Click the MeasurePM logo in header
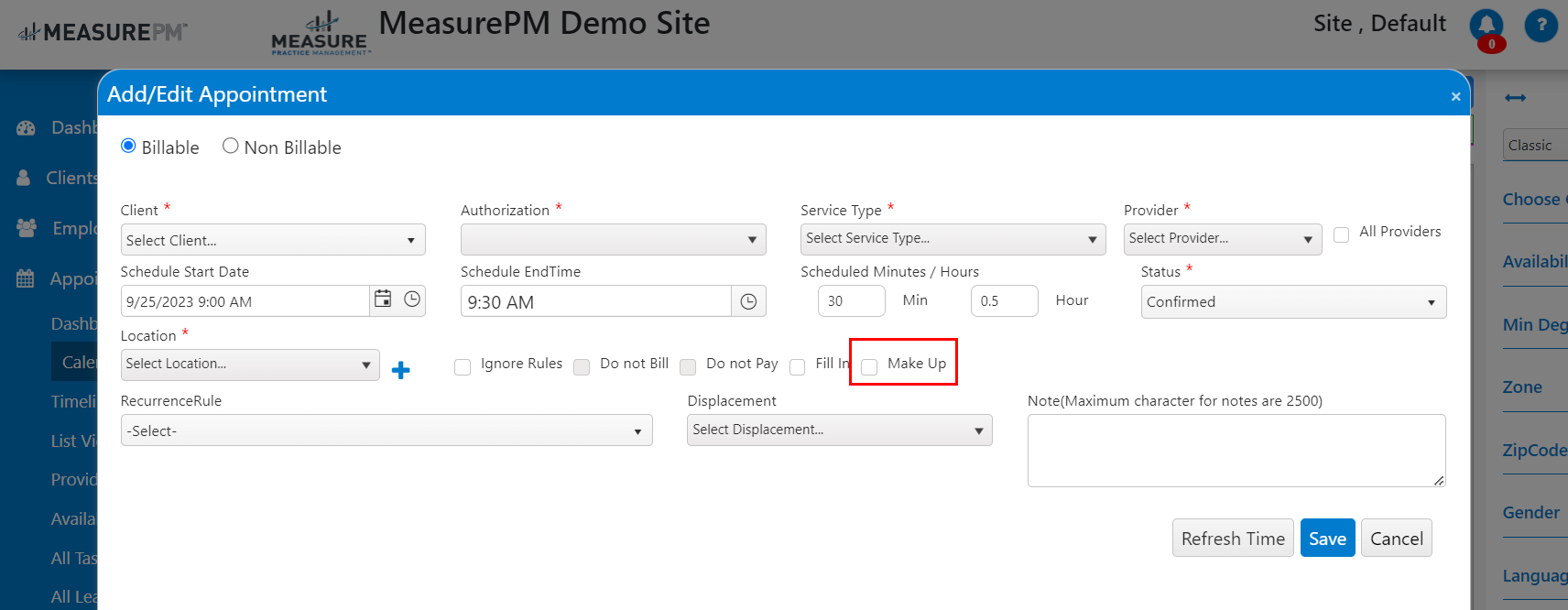1568x610 pixels. (x=103, y=32)
